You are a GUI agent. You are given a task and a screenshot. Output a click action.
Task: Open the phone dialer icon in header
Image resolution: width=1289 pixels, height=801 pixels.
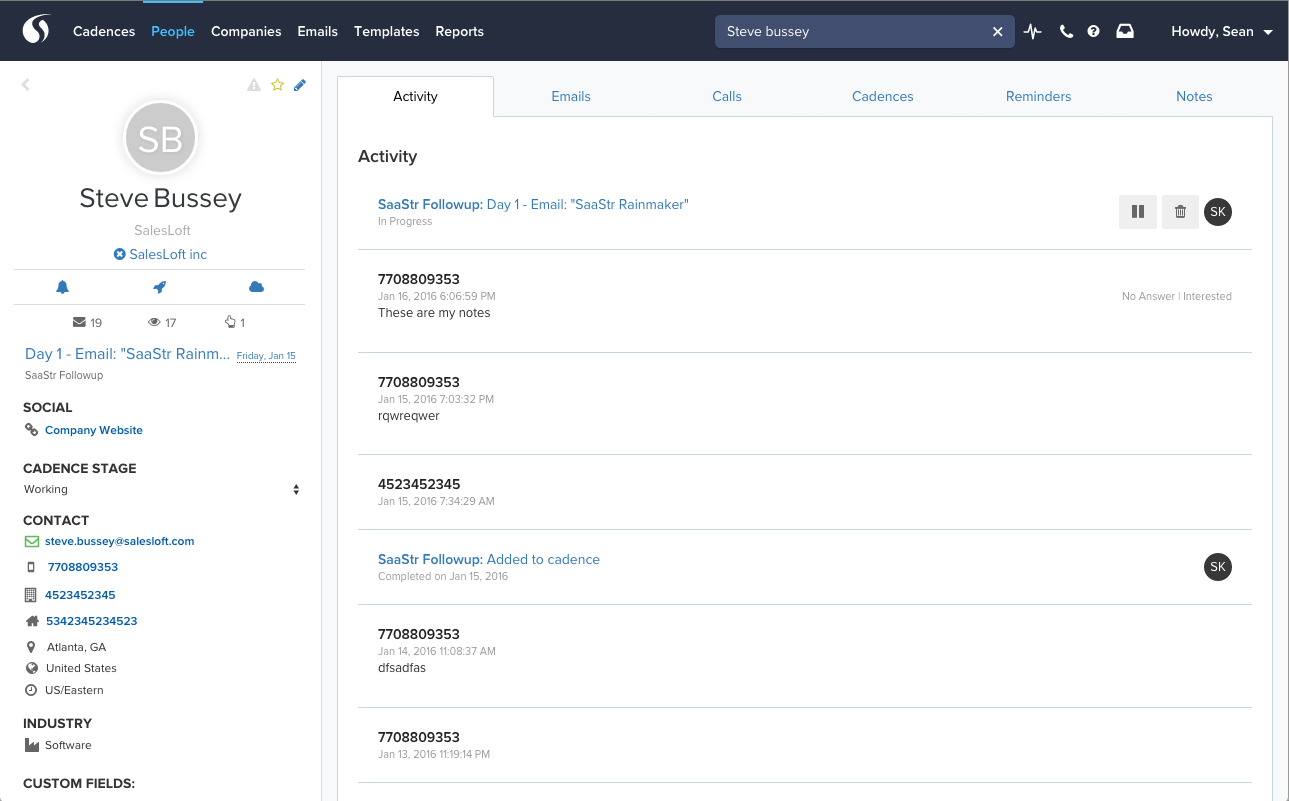pos(1066,32)
